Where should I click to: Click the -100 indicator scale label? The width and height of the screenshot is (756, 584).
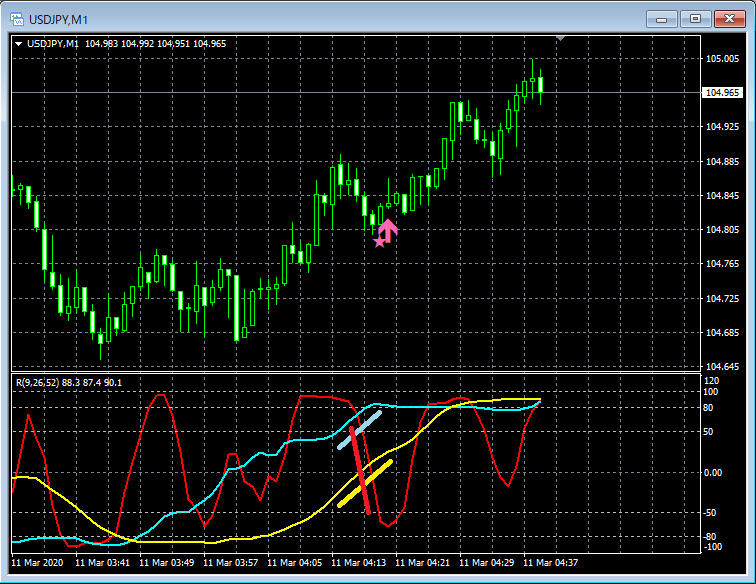[x=713, y=547]
